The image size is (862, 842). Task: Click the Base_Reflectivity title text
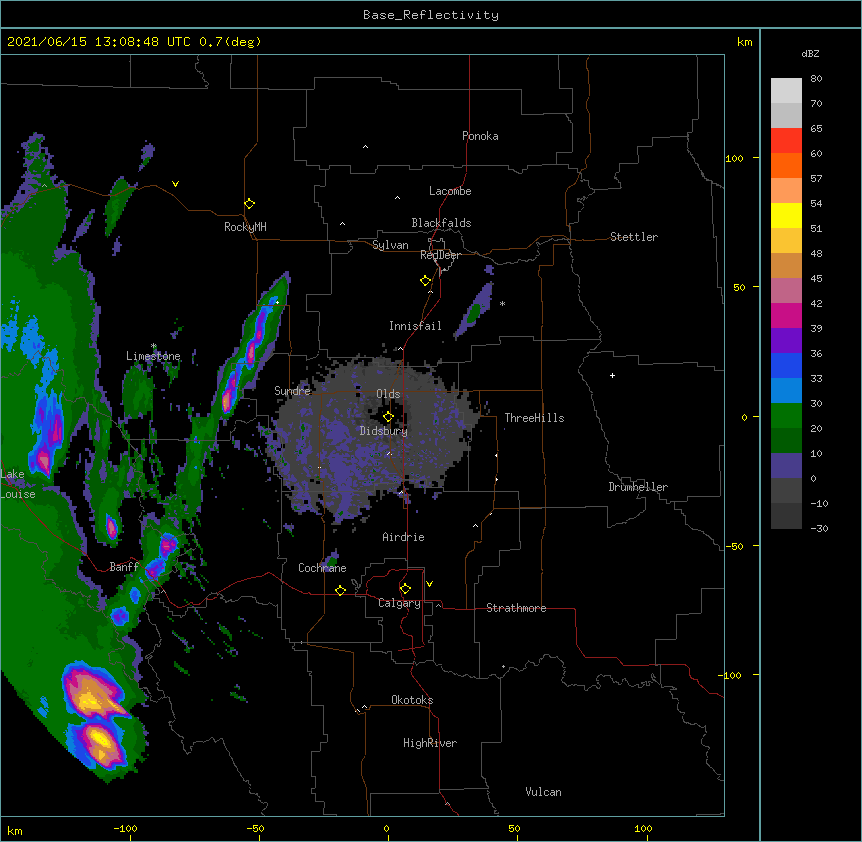(431, 15)
